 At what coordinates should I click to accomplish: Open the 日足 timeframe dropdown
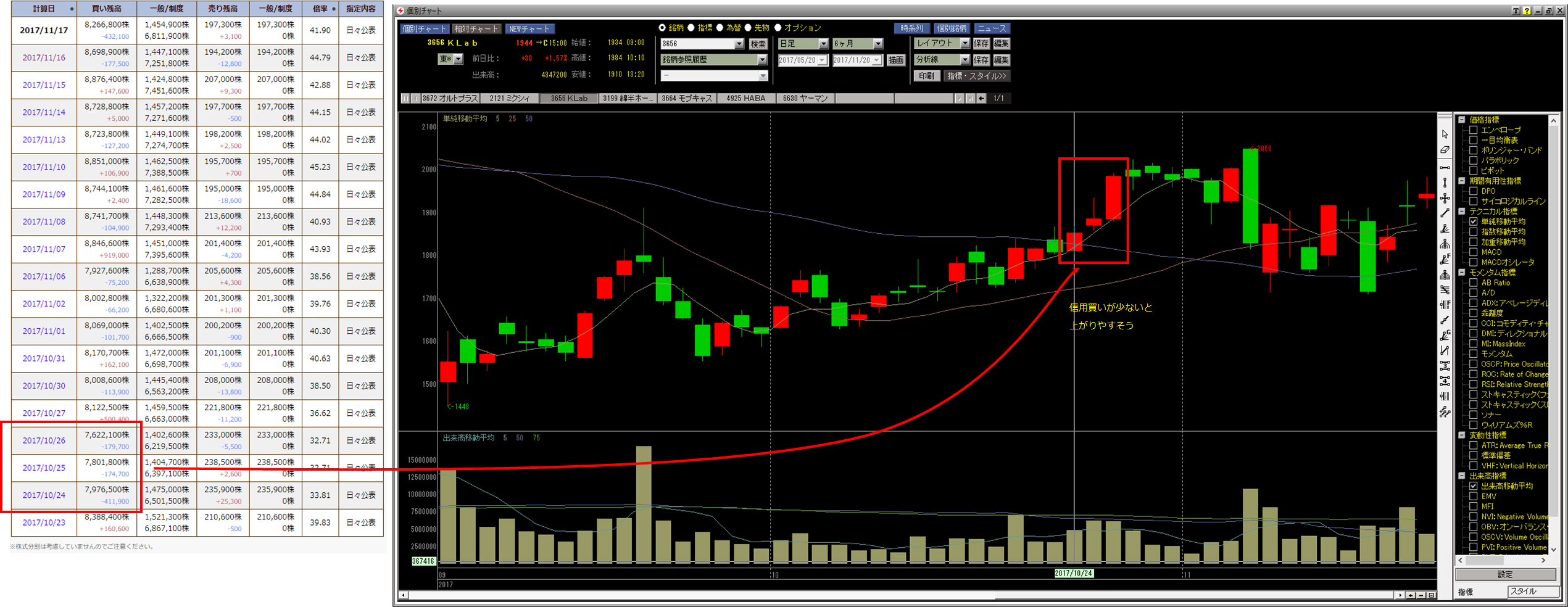[x=823, y=44]
